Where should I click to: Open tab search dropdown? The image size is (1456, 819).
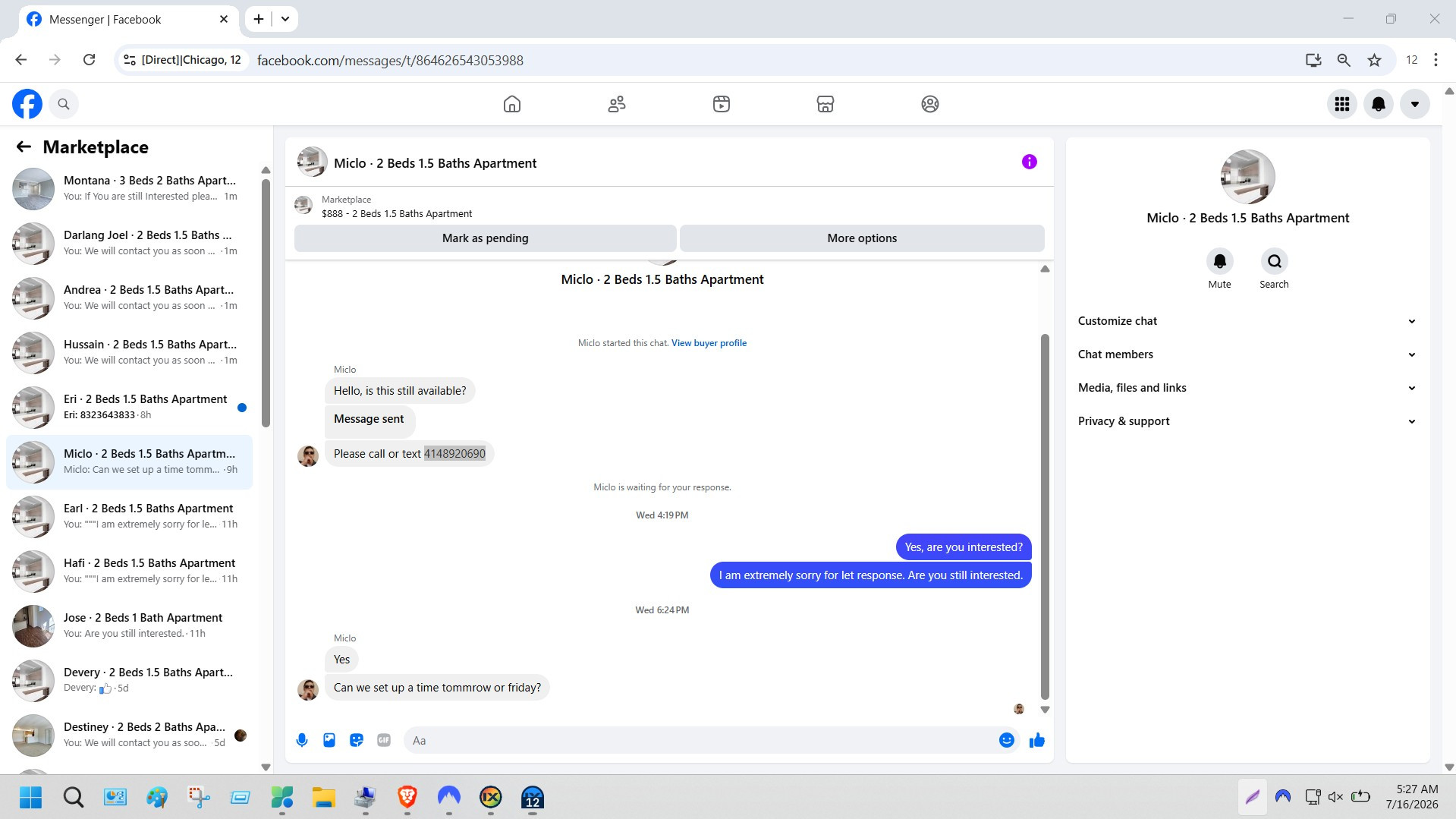click(x=285, y=19)
